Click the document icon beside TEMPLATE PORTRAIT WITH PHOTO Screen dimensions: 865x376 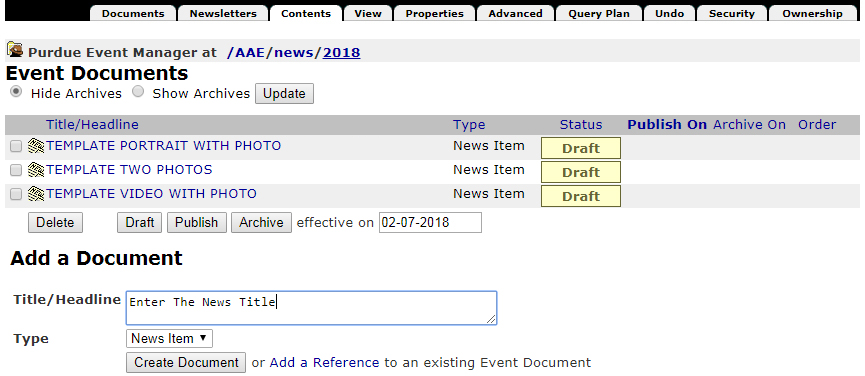click(x=36, y=146)
